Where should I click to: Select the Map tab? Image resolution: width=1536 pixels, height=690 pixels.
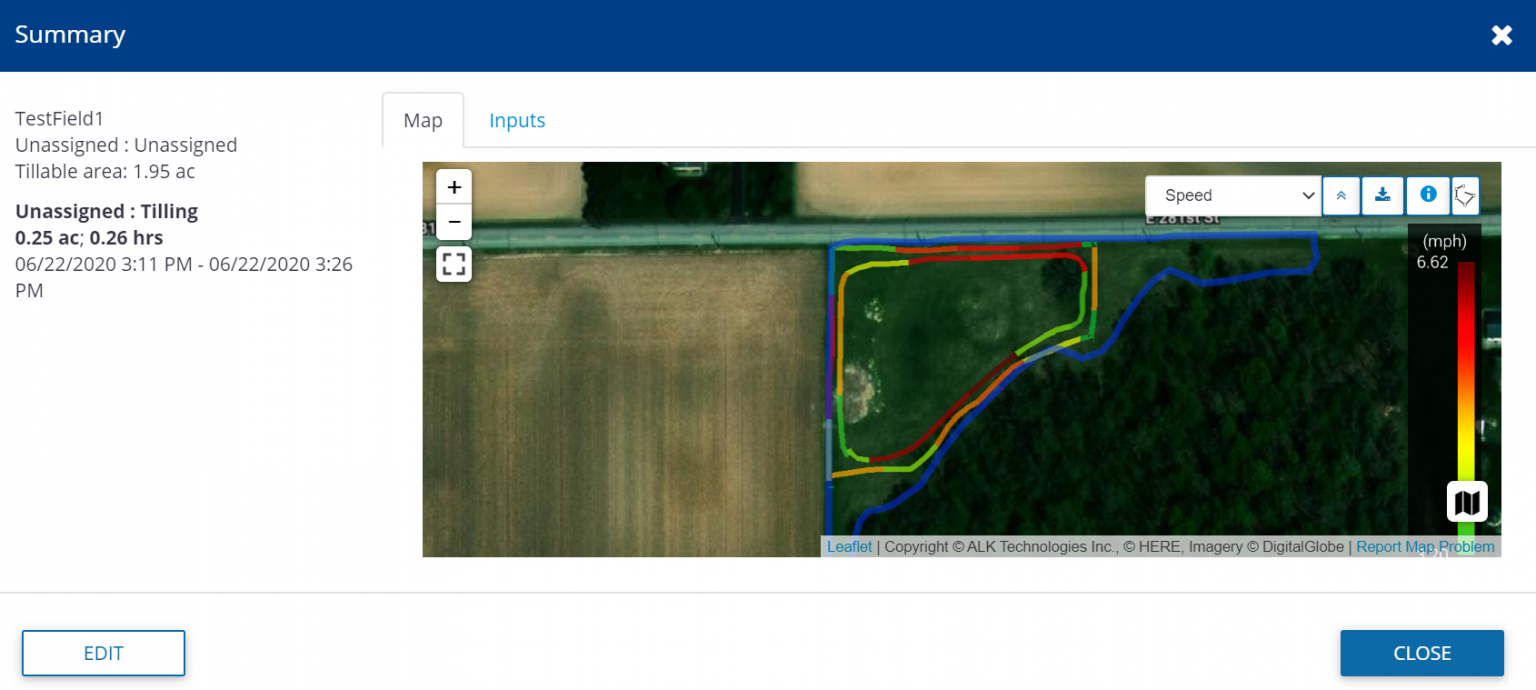(422, 120)
